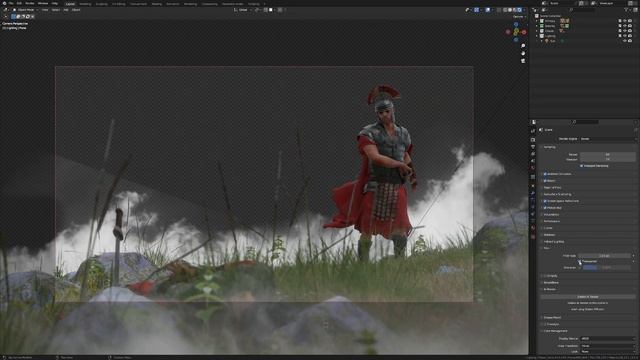This screenshot has height=360, width=640.
Task: Toggle Viewport Denoising checkbox
Action: pos(582,166)
